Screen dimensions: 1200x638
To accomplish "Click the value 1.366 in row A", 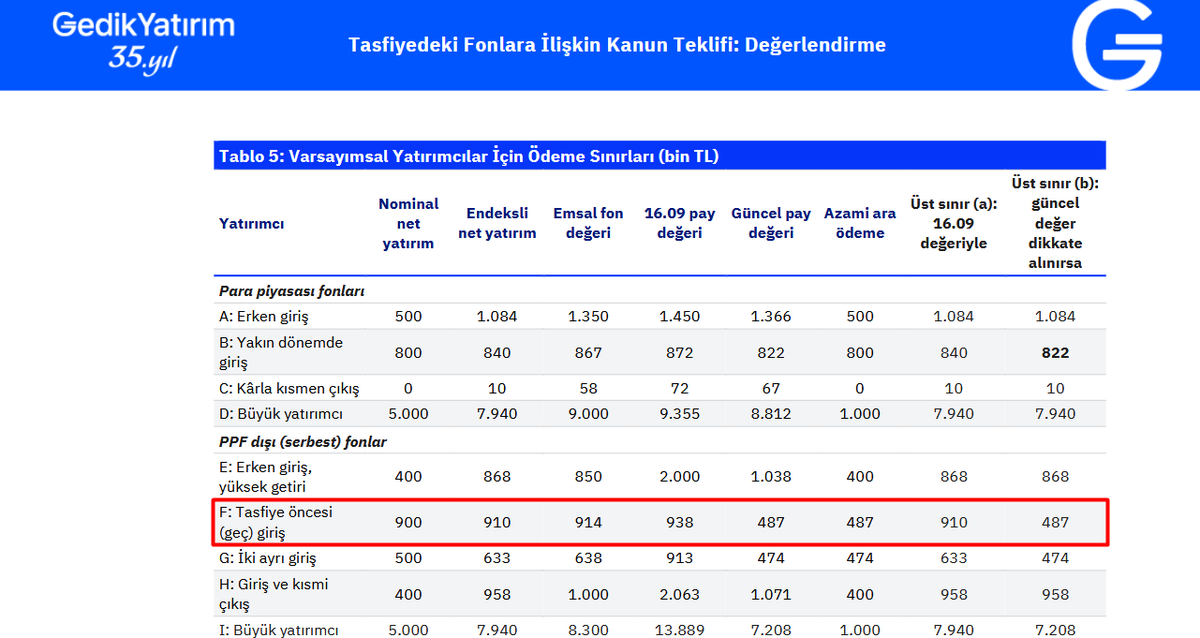I will tap(771, 316).
